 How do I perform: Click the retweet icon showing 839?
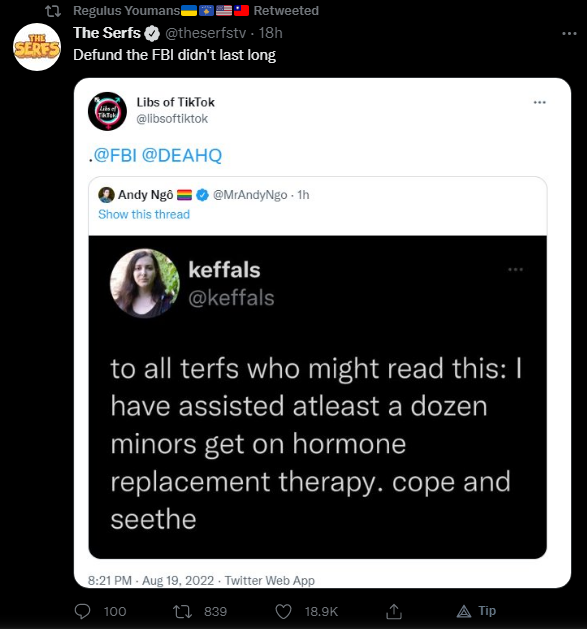[182, 611]
